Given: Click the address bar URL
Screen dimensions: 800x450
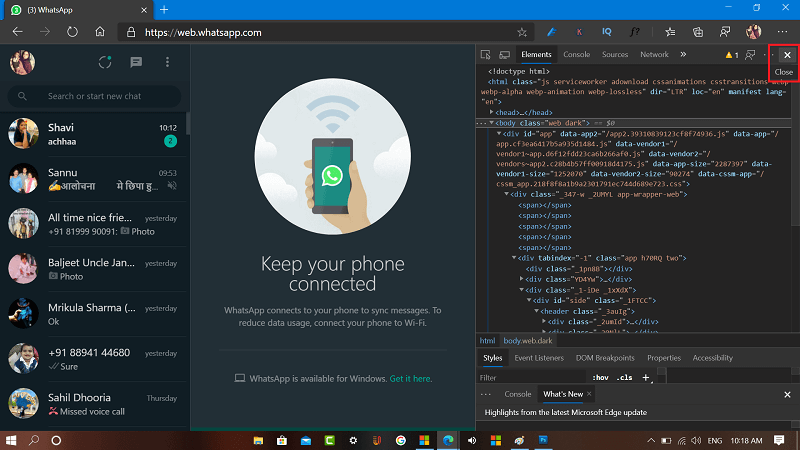Looking at the screenshot, I should click(203, 32).
